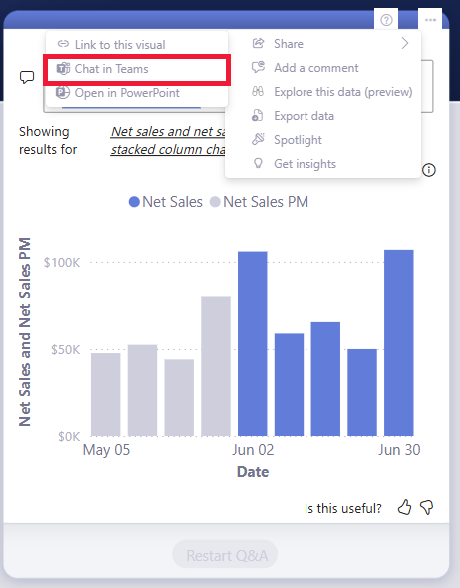Click the Share icon in the menu

[258, 44]
